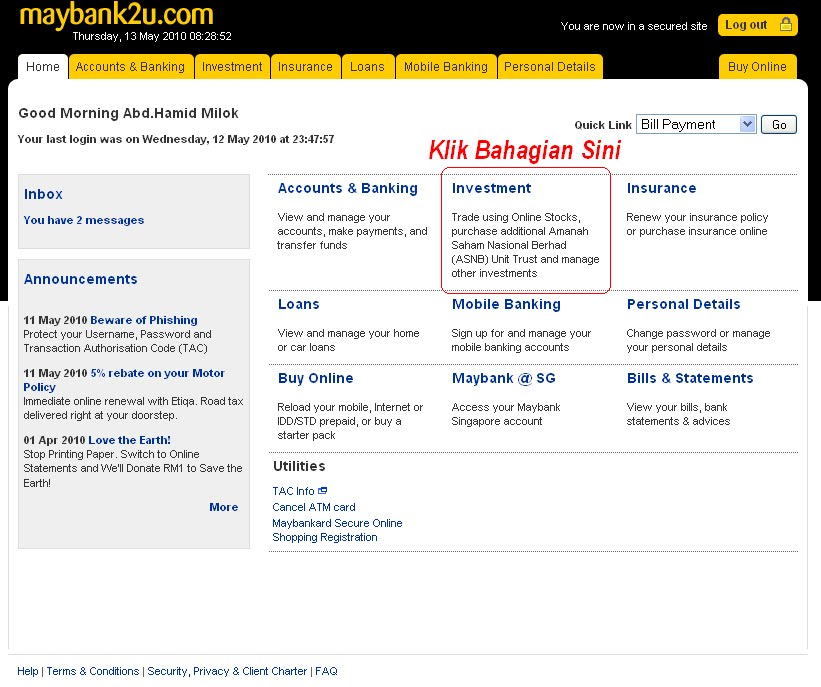Image resolution: width=821 pixels, height=687 pixels.
Task: Switch to Accounts & Banking tab
Action: point(130,67)
